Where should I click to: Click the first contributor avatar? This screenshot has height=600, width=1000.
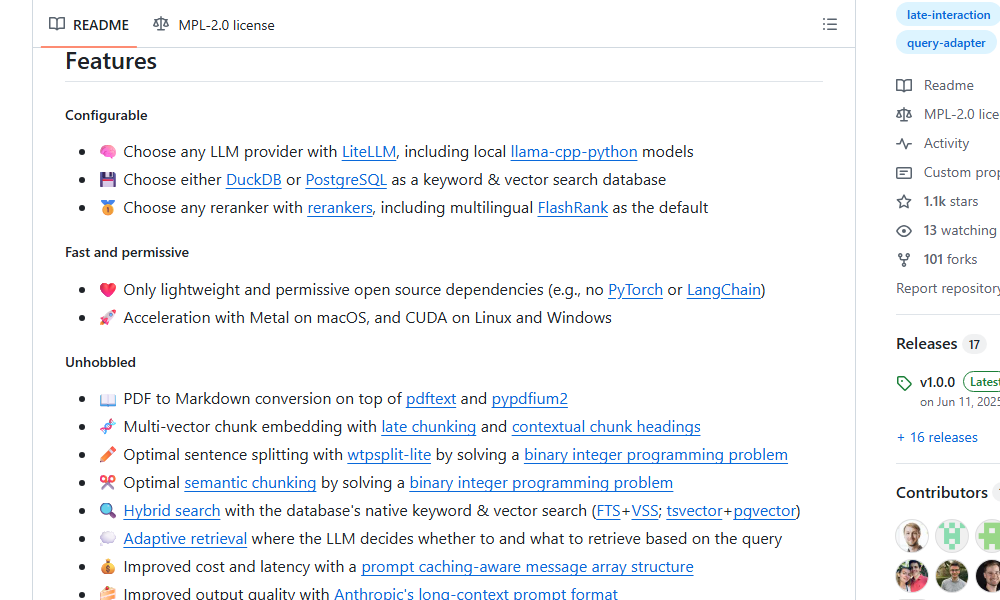pos(912,536)
